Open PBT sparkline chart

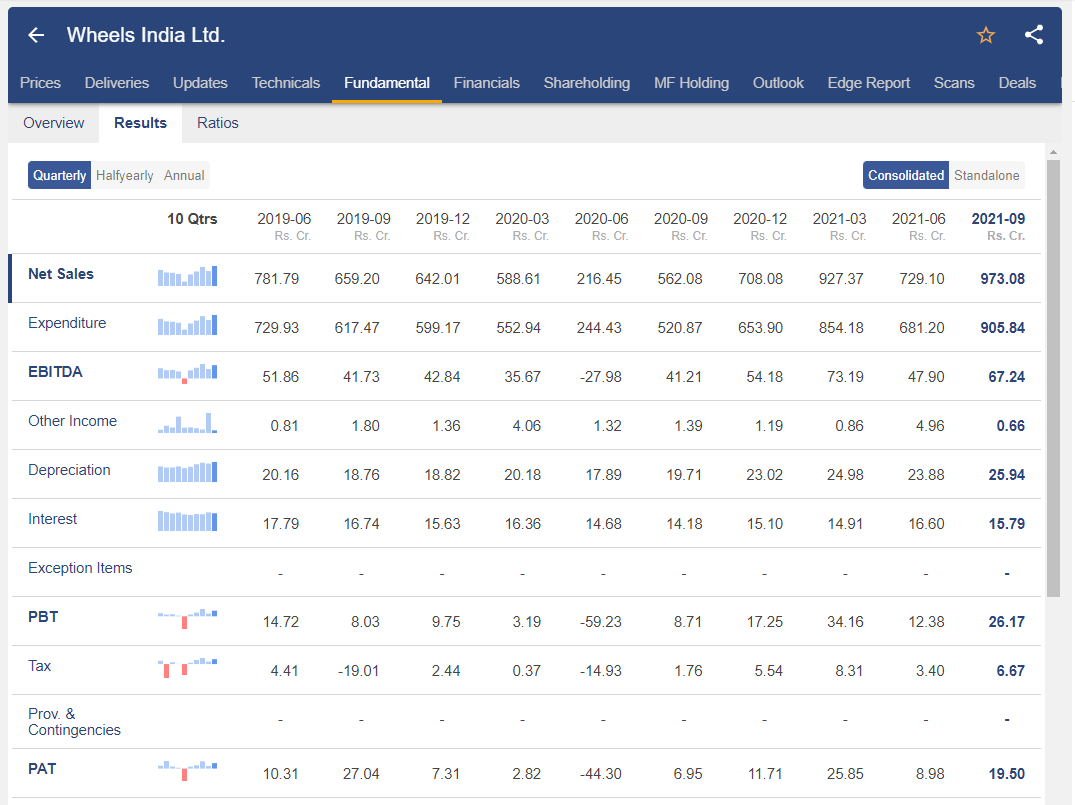(x=187, y=618)
